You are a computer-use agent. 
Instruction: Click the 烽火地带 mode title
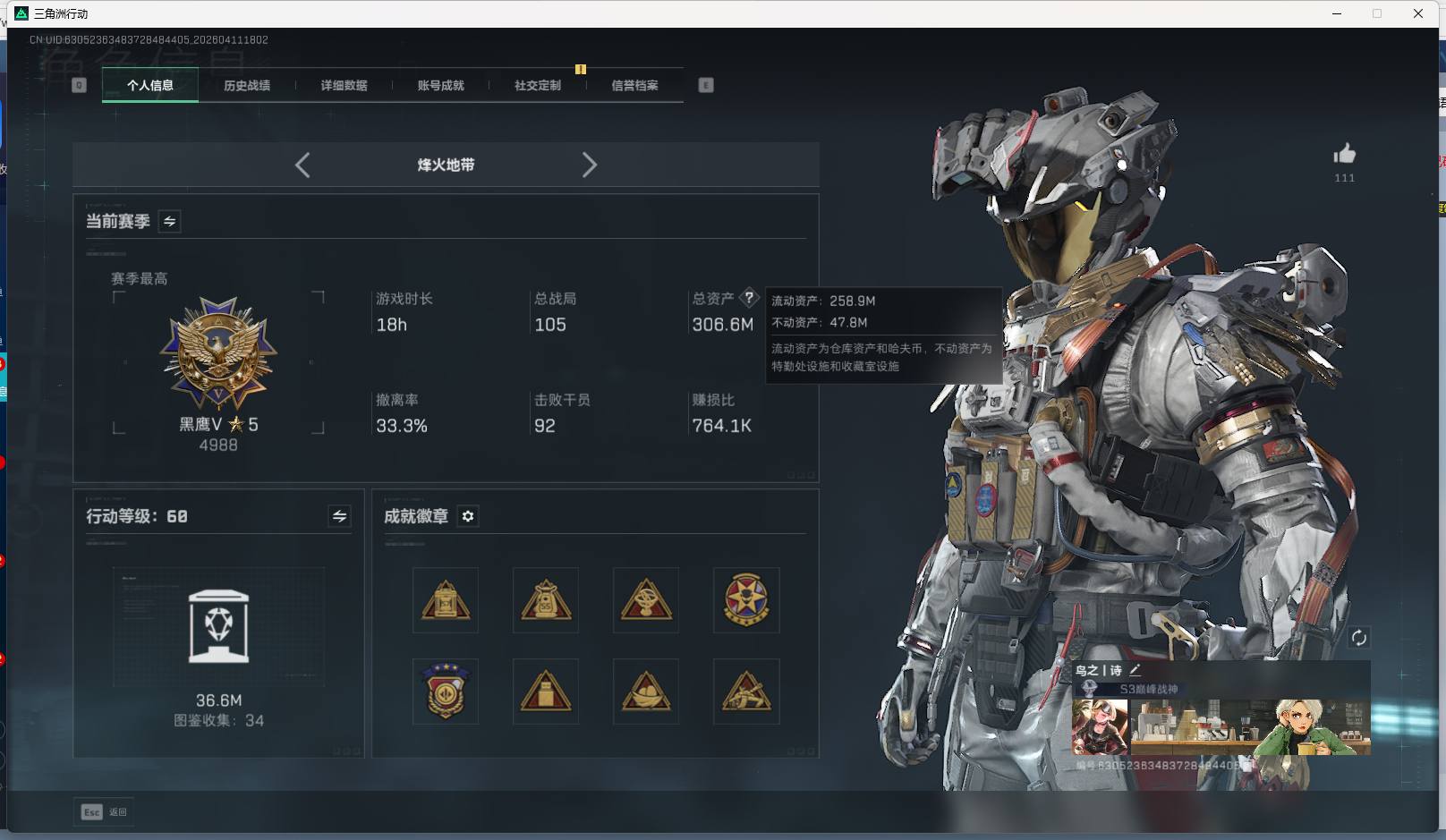[446, 165]
